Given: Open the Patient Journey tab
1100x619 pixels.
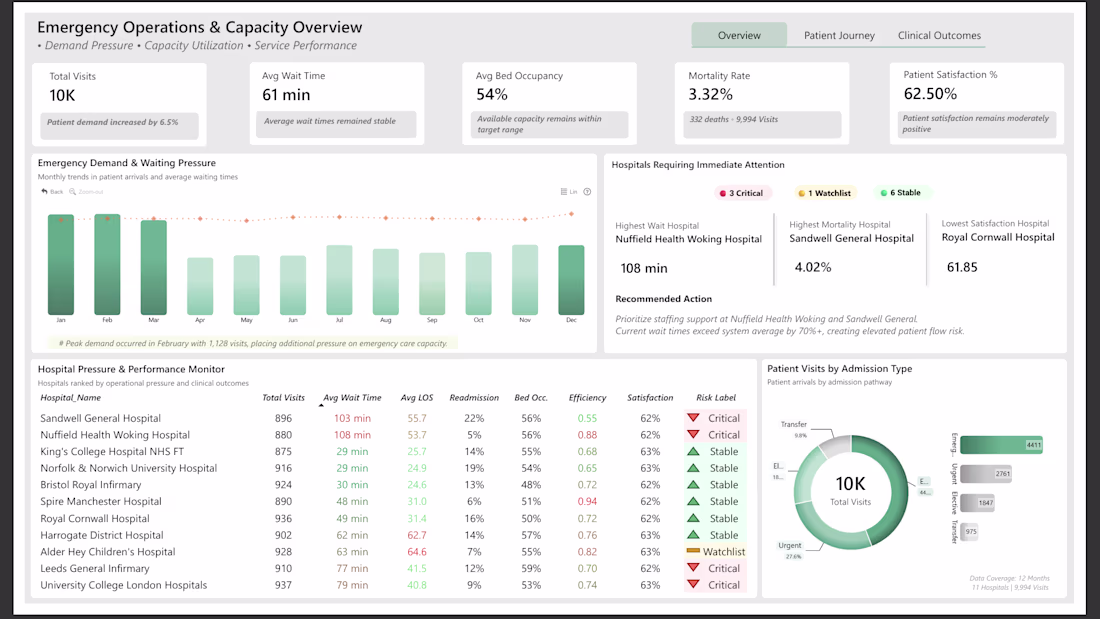Looking at the screenshot, I should coord(839,35).
